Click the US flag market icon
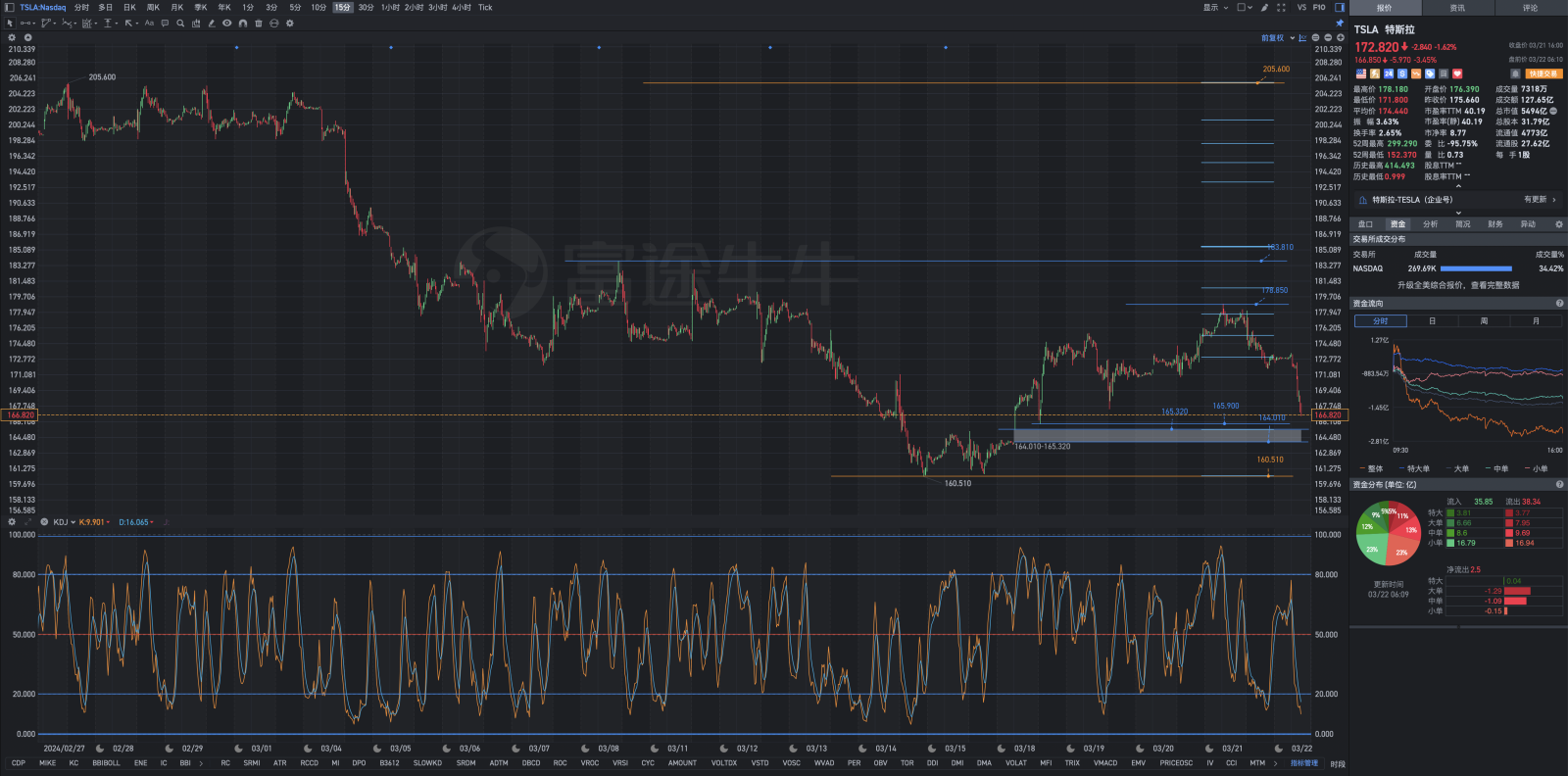The width and height of the screenshot is (1568, 776). (1361, 73)
